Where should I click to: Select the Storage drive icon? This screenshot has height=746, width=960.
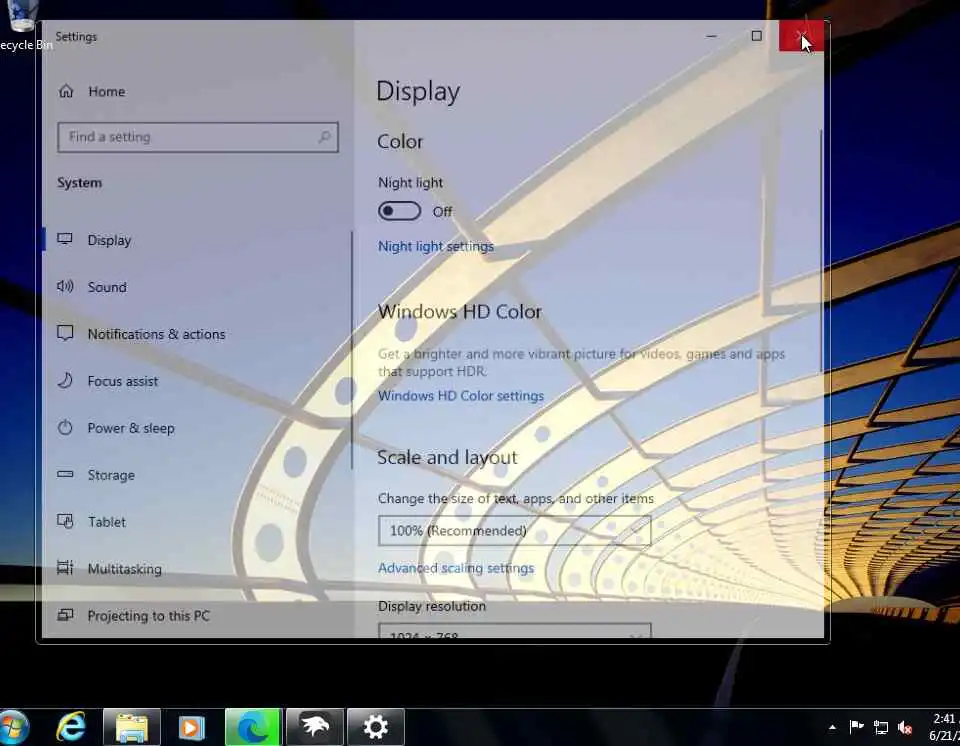click(x=65, y=474)
